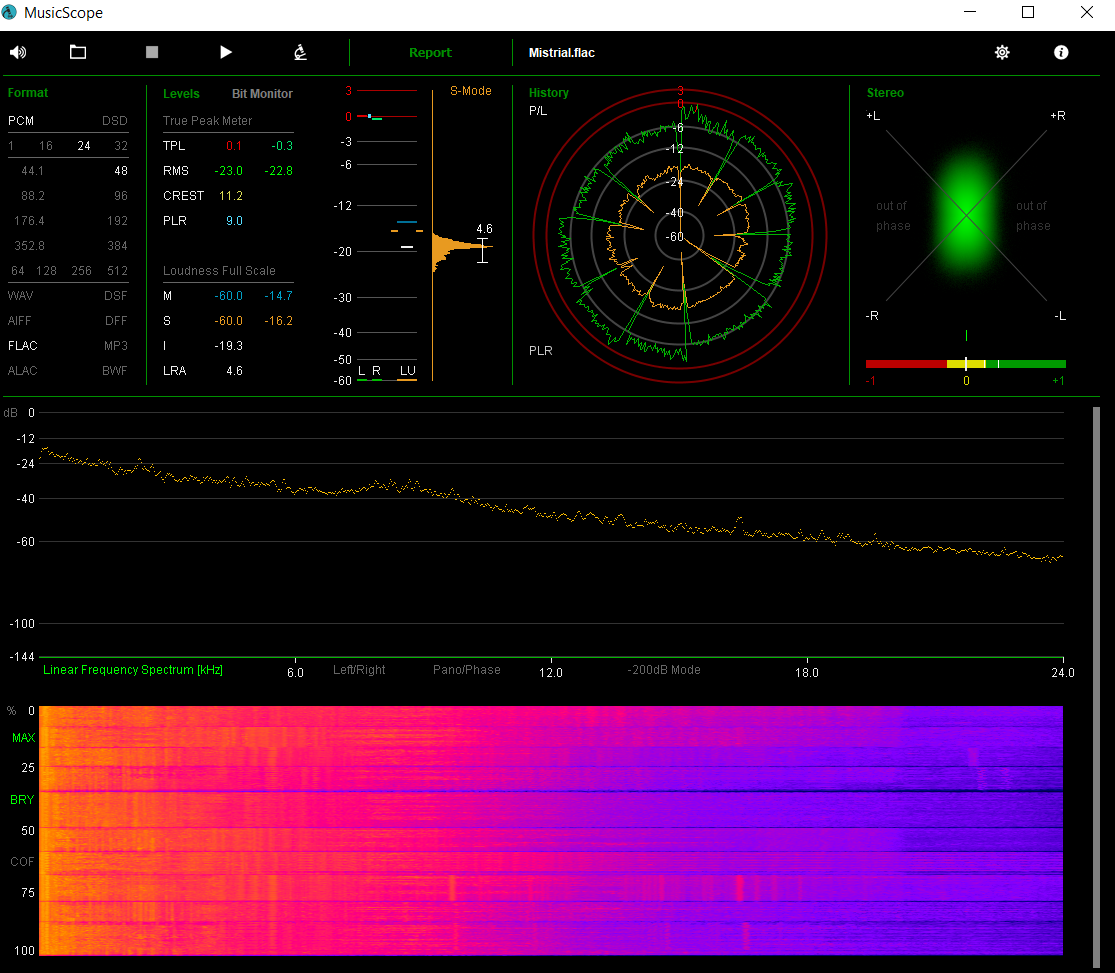Open a file with the folder icon
The image size is (1115, 973).
[x=78, y=52]
